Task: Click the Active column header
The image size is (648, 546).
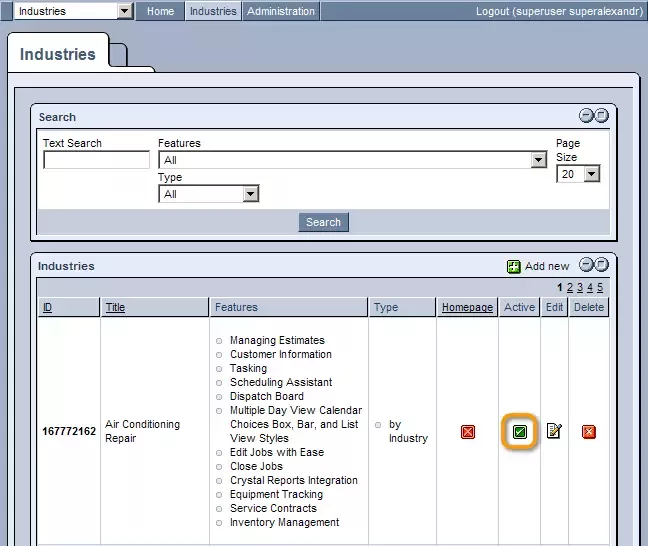Action: 519,307
